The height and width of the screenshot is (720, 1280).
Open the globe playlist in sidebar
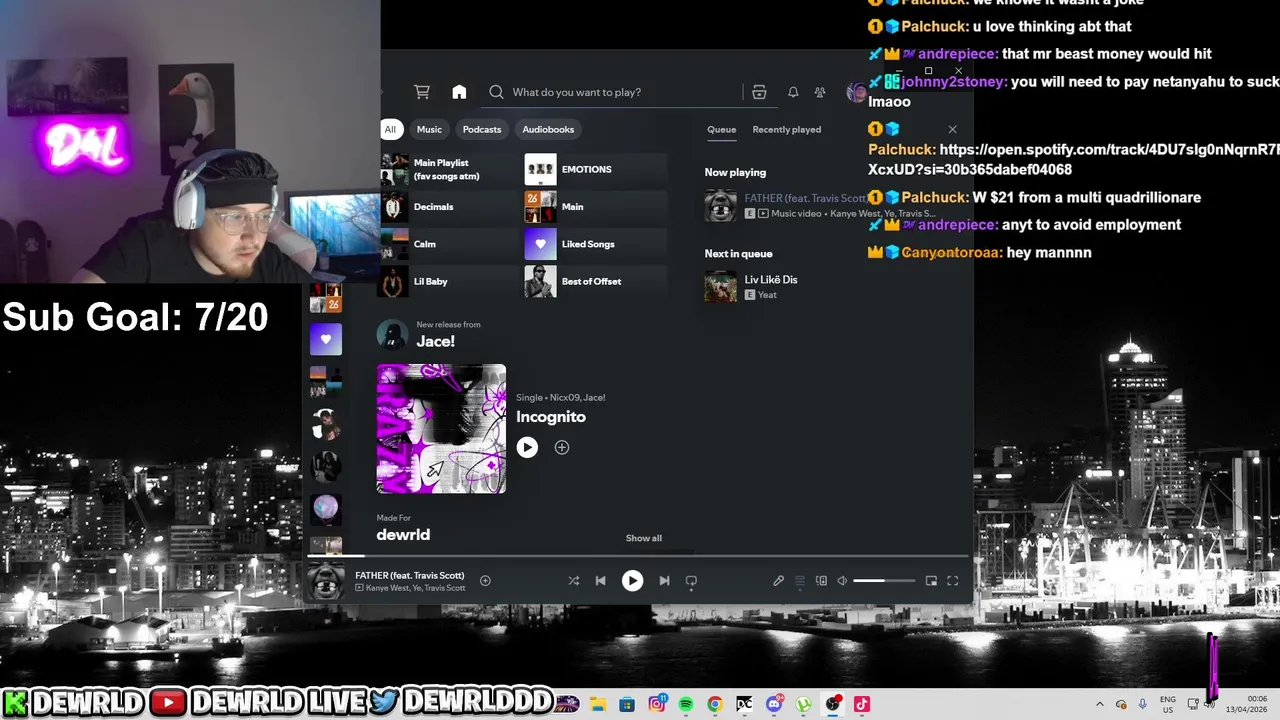pyautogui.click(x=325, y=508)
